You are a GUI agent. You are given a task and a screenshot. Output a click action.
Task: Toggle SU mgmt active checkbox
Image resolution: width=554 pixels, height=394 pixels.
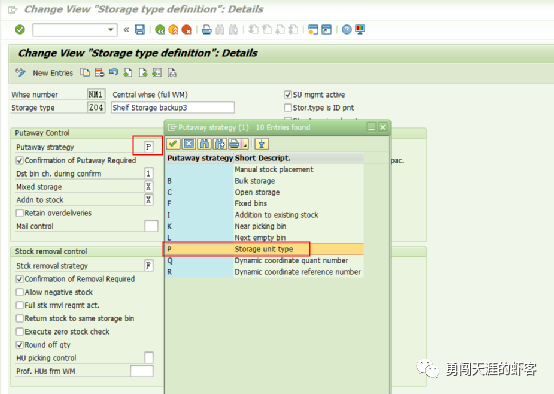coord(288,95)
